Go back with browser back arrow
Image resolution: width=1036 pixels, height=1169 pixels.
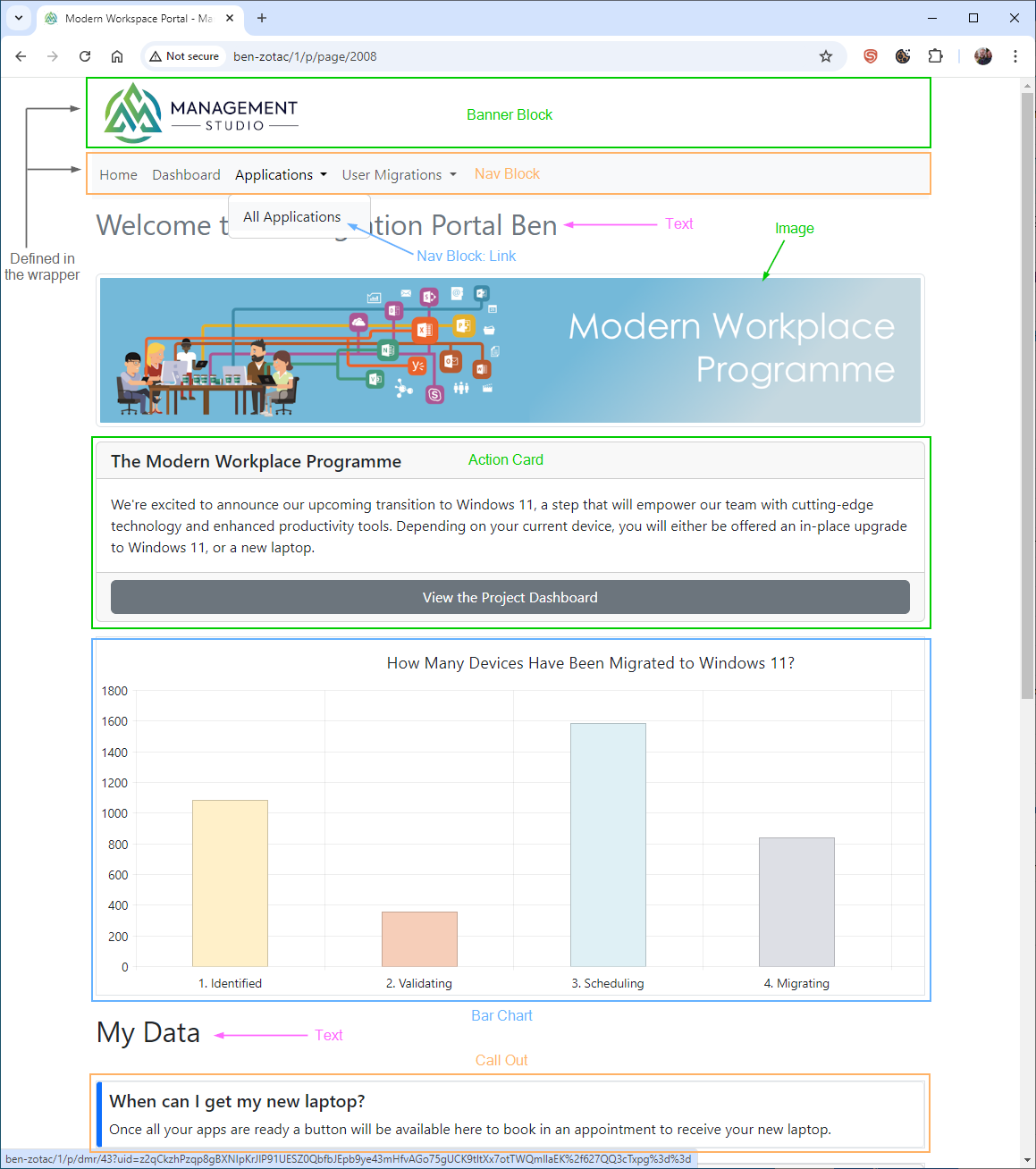point(21,56)
